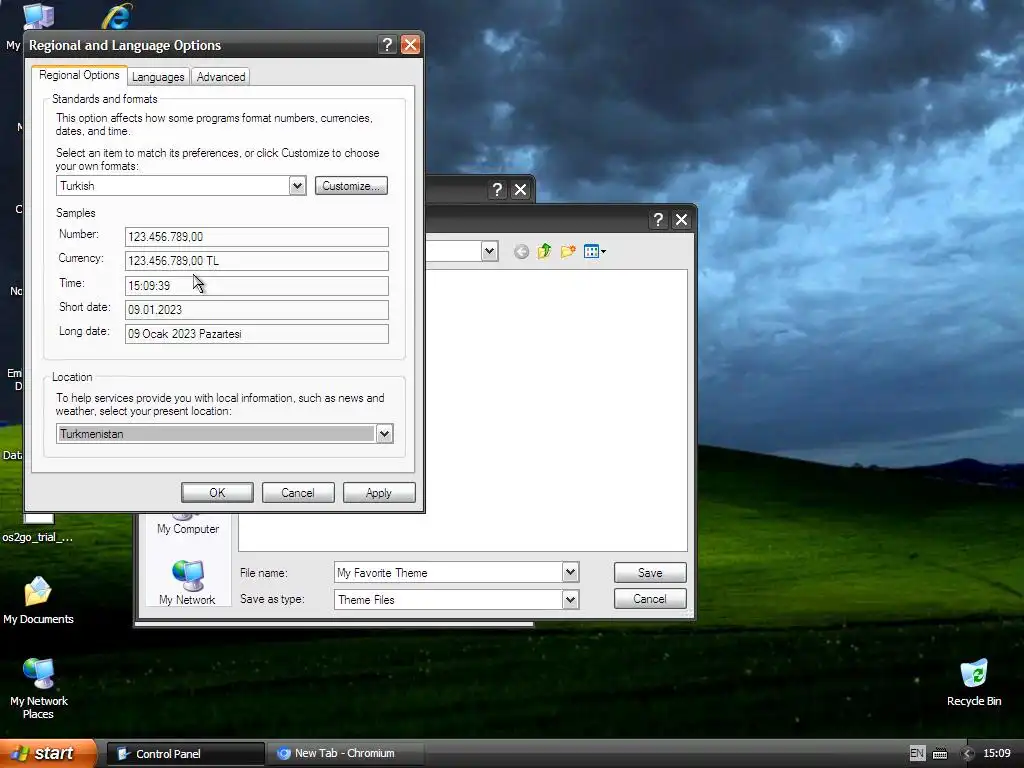
Task: Click the keyboard icon in system tray
Action: (x=940, y=754)
